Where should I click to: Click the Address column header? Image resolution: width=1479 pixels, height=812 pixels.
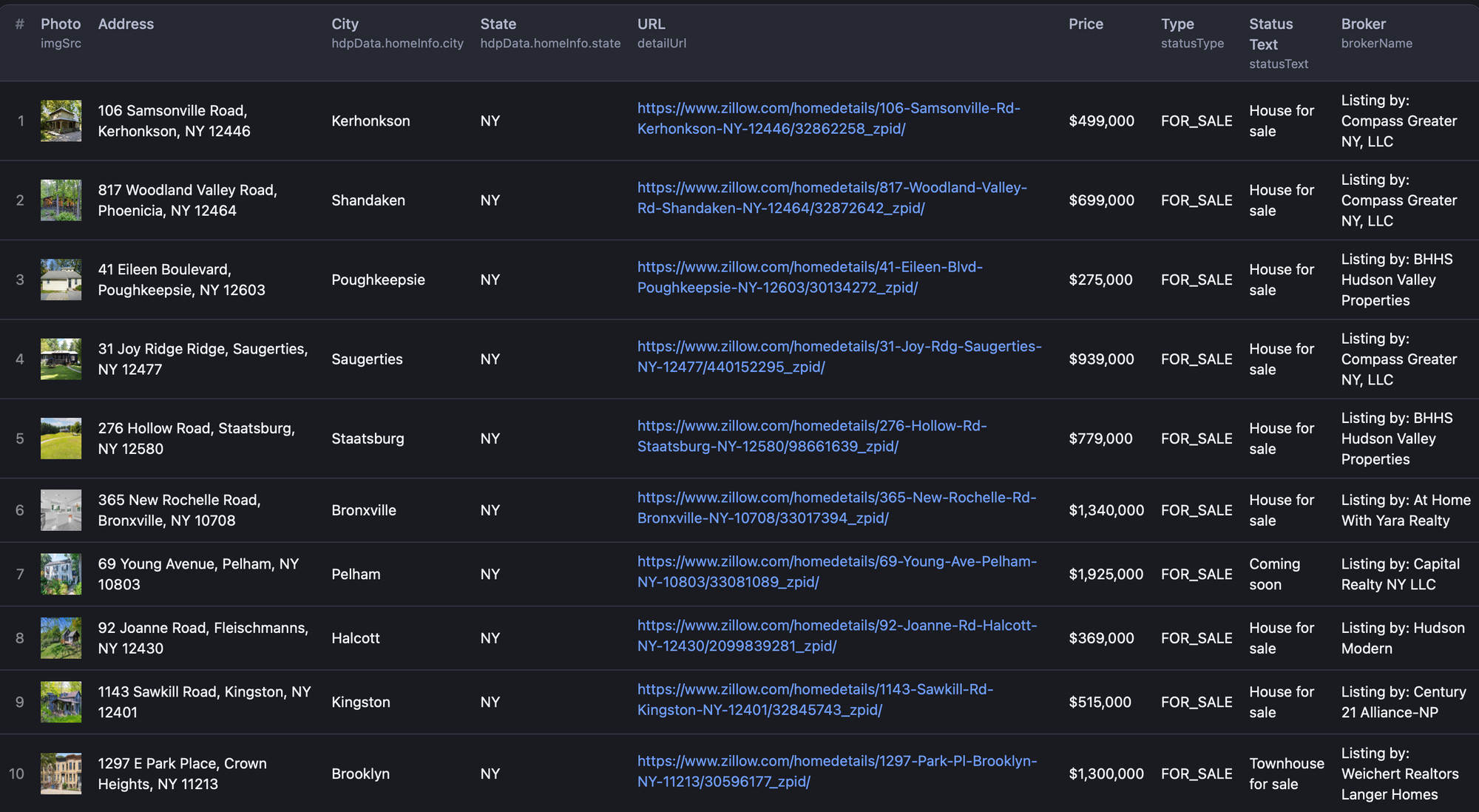(x=126, y=24)
